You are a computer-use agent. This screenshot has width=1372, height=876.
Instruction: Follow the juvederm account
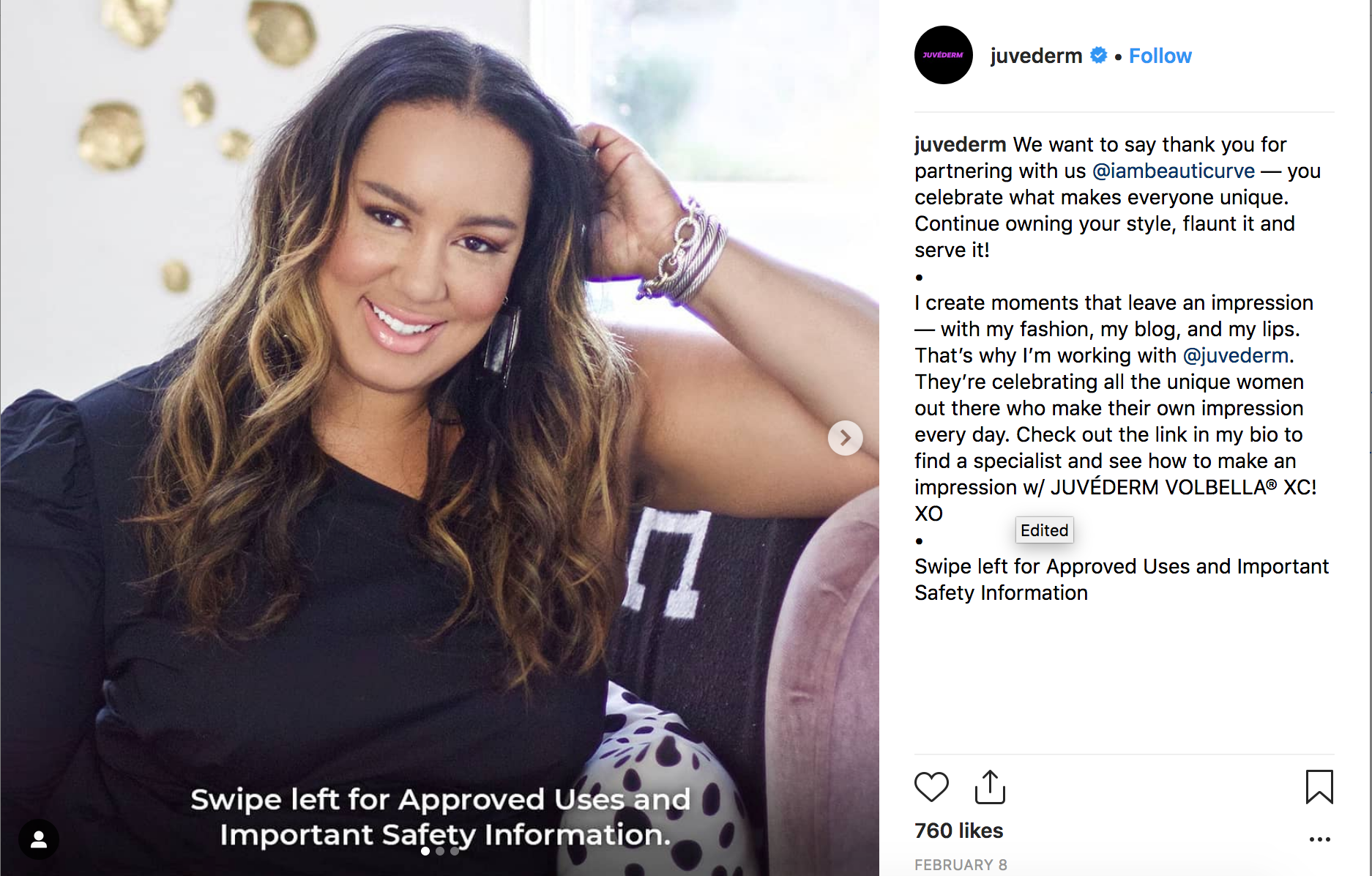(x=1160, y=56)
